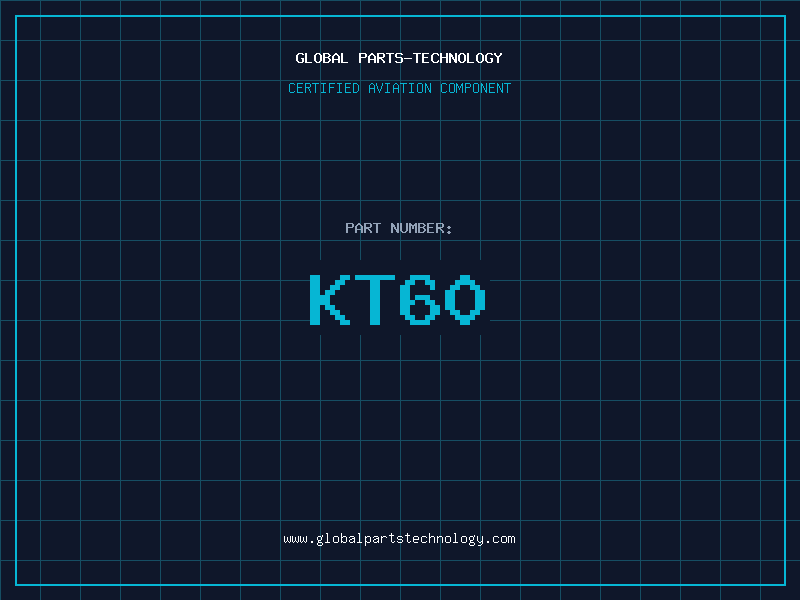The height and width of the screenshot is (600, 800).
Task: Select the KT60 part number text
Action: tap(397, 300)
